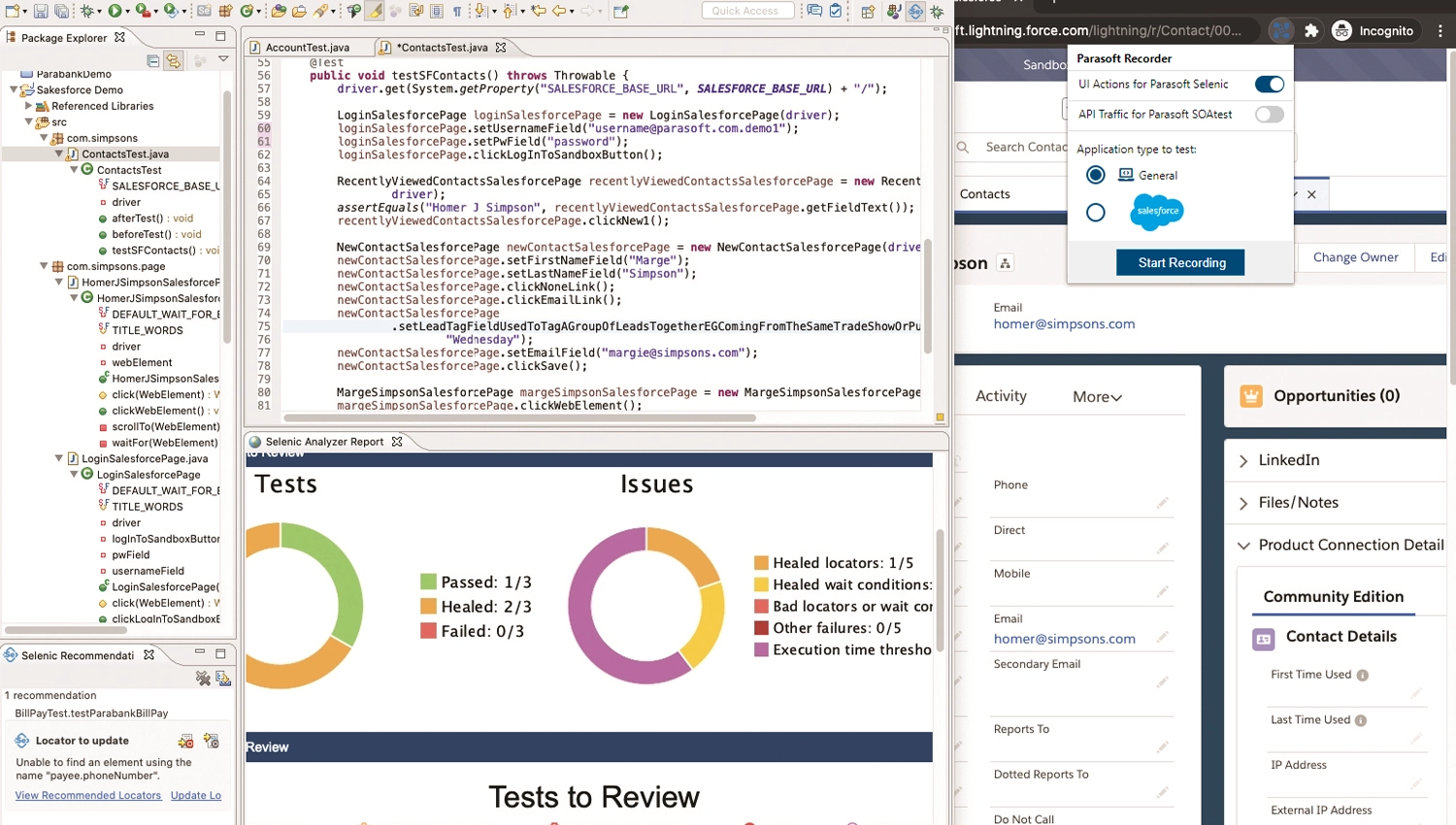This screenshot has width=1456, height=825.
Task: Select the Salesforce application type radio button
Action: tap(1096, 213)
